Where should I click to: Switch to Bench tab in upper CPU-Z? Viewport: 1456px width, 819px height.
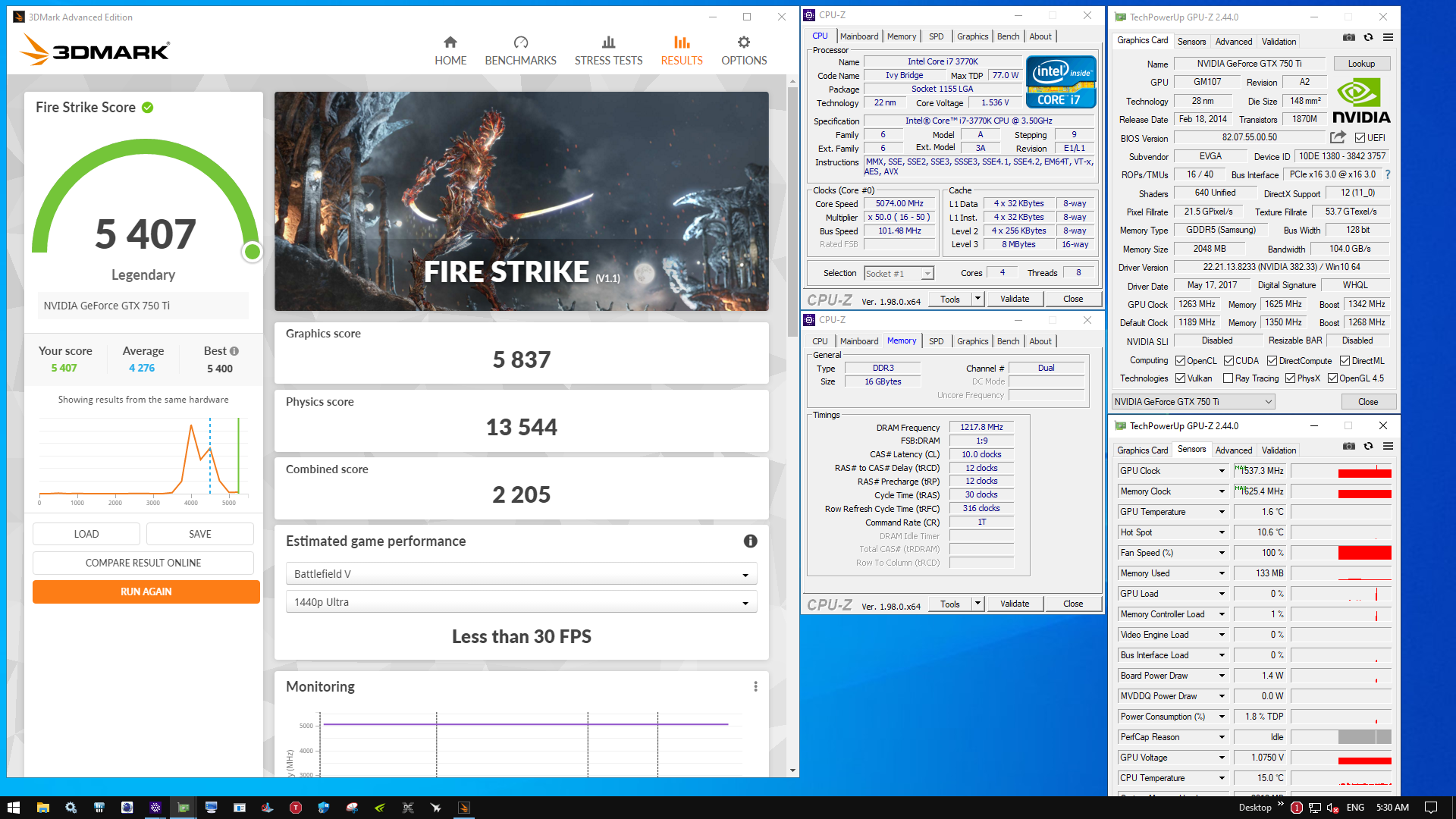(x=1008, y=36)
